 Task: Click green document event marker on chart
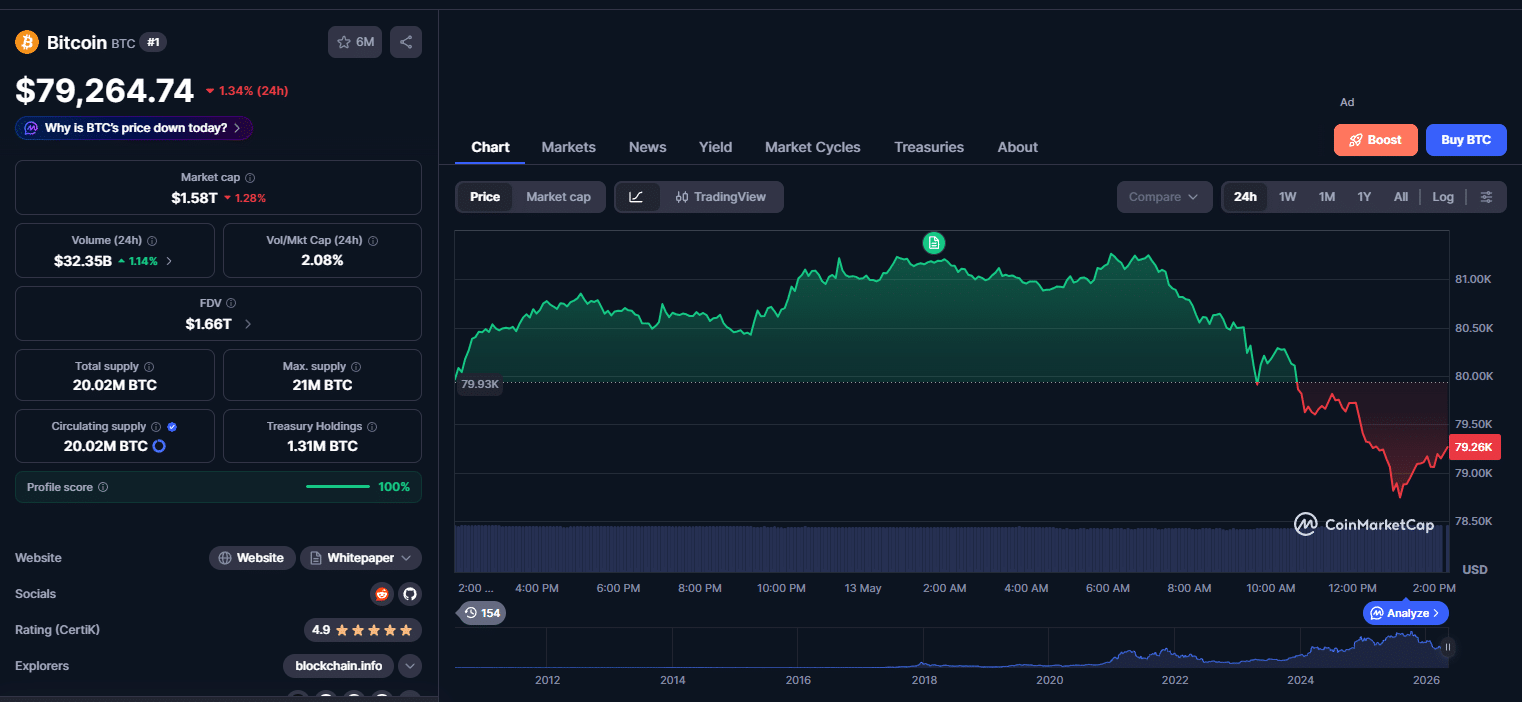[933, 243]
